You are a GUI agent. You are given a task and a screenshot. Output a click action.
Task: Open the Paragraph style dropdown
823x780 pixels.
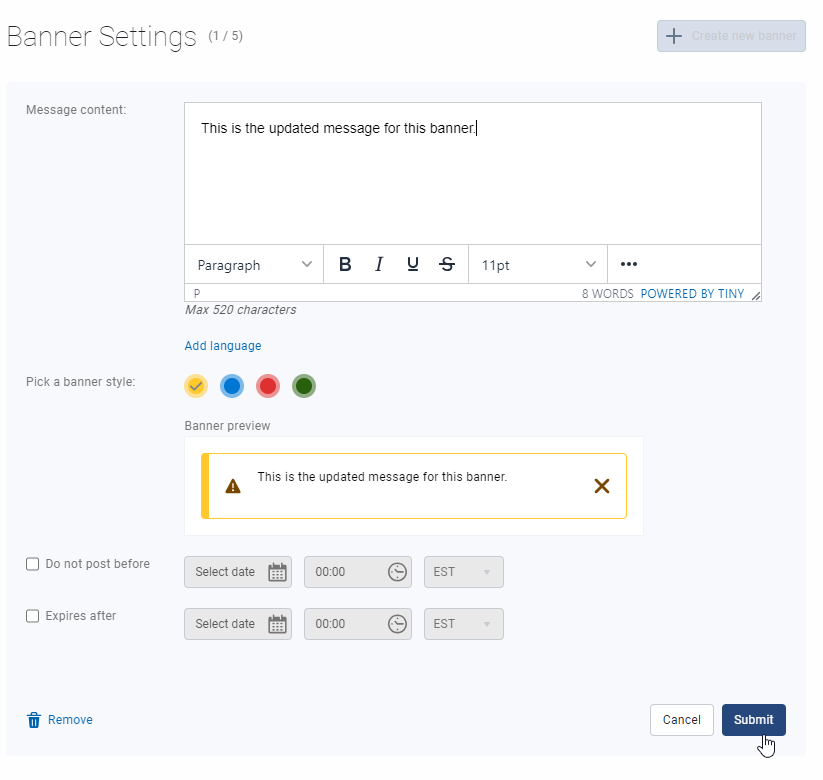(253, 264)
